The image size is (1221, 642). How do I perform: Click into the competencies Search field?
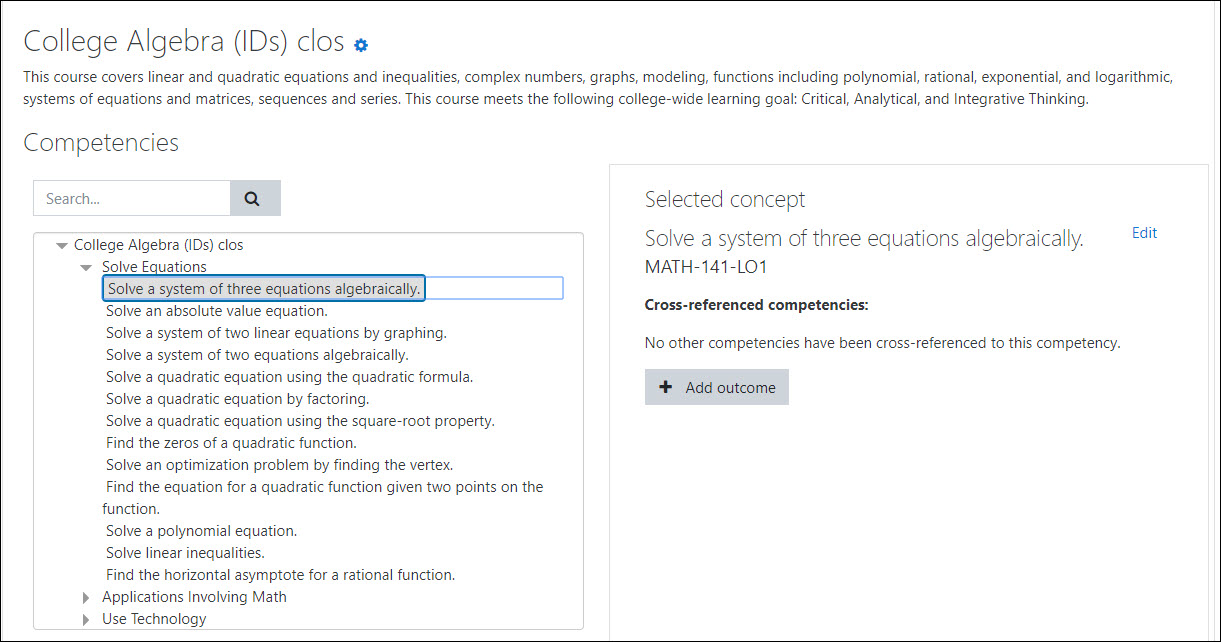(132, 198)
